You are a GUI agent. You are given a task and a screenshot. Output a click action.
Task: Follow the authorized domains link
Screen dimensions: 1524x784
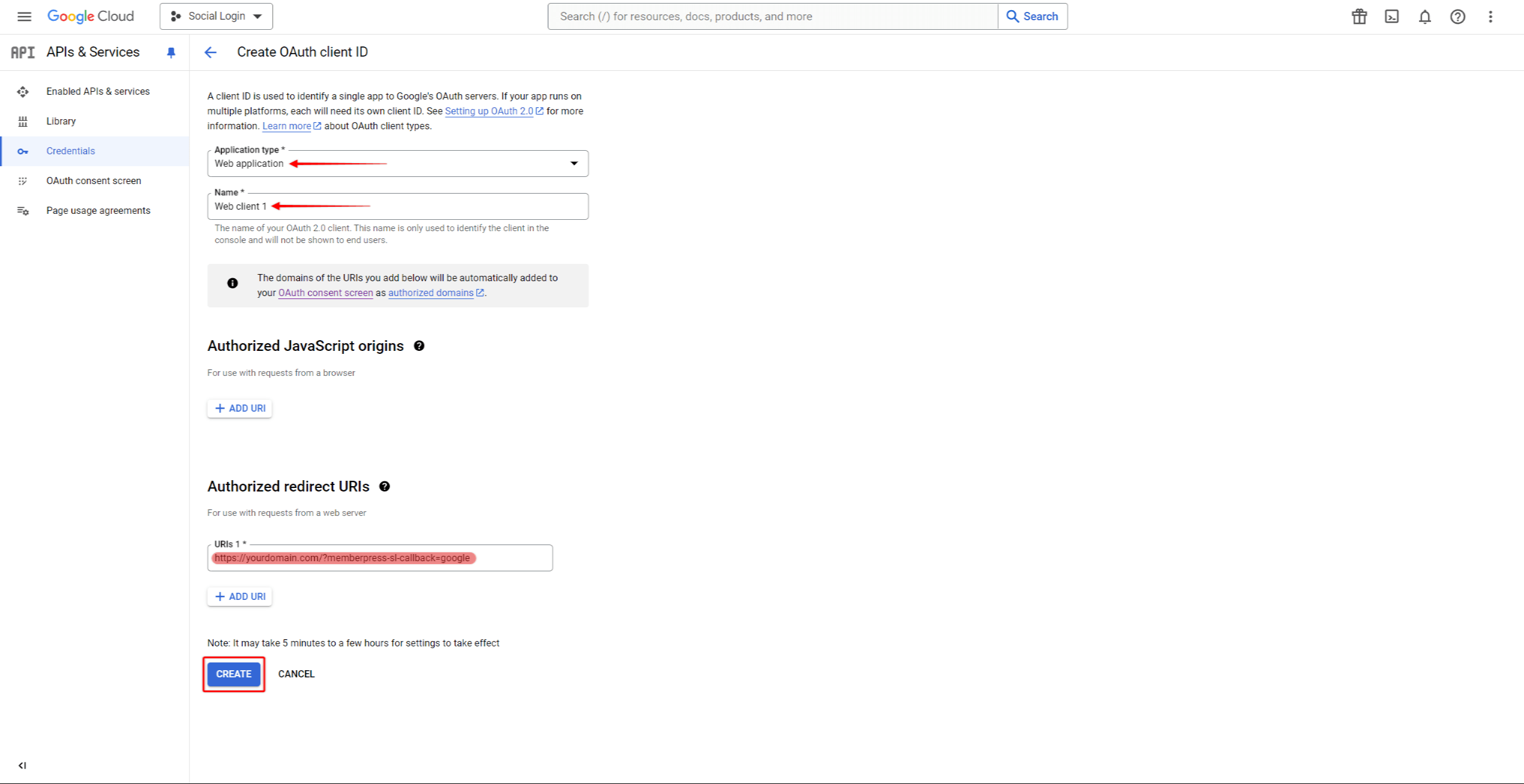(x=436, y=293)
